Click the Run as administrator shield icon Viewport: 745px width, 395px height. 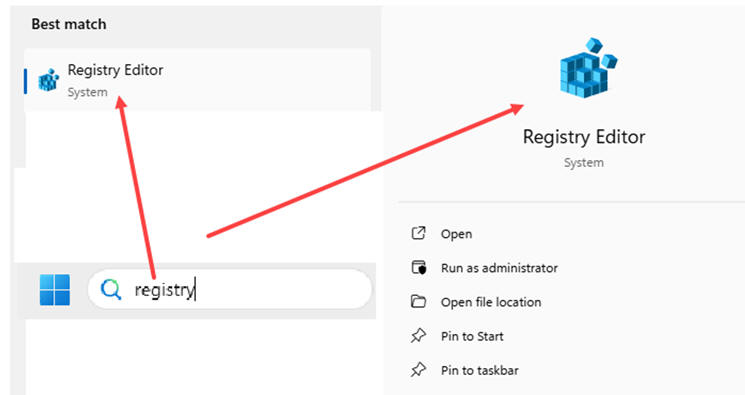[x=419, y=268]
